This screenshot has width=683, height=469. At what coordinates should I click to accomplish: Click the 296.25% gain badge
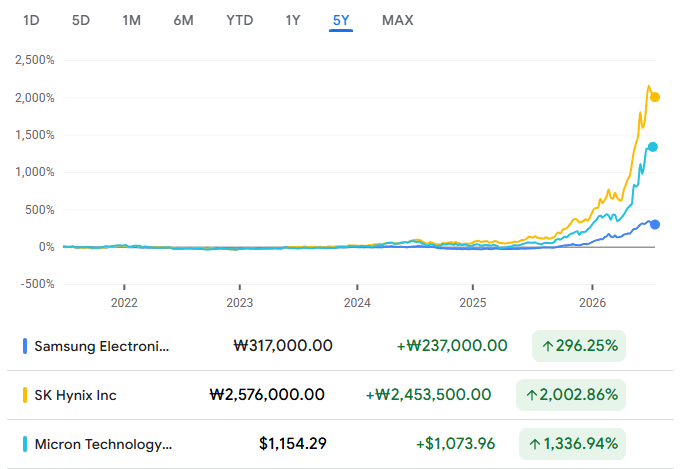point(579,346)
